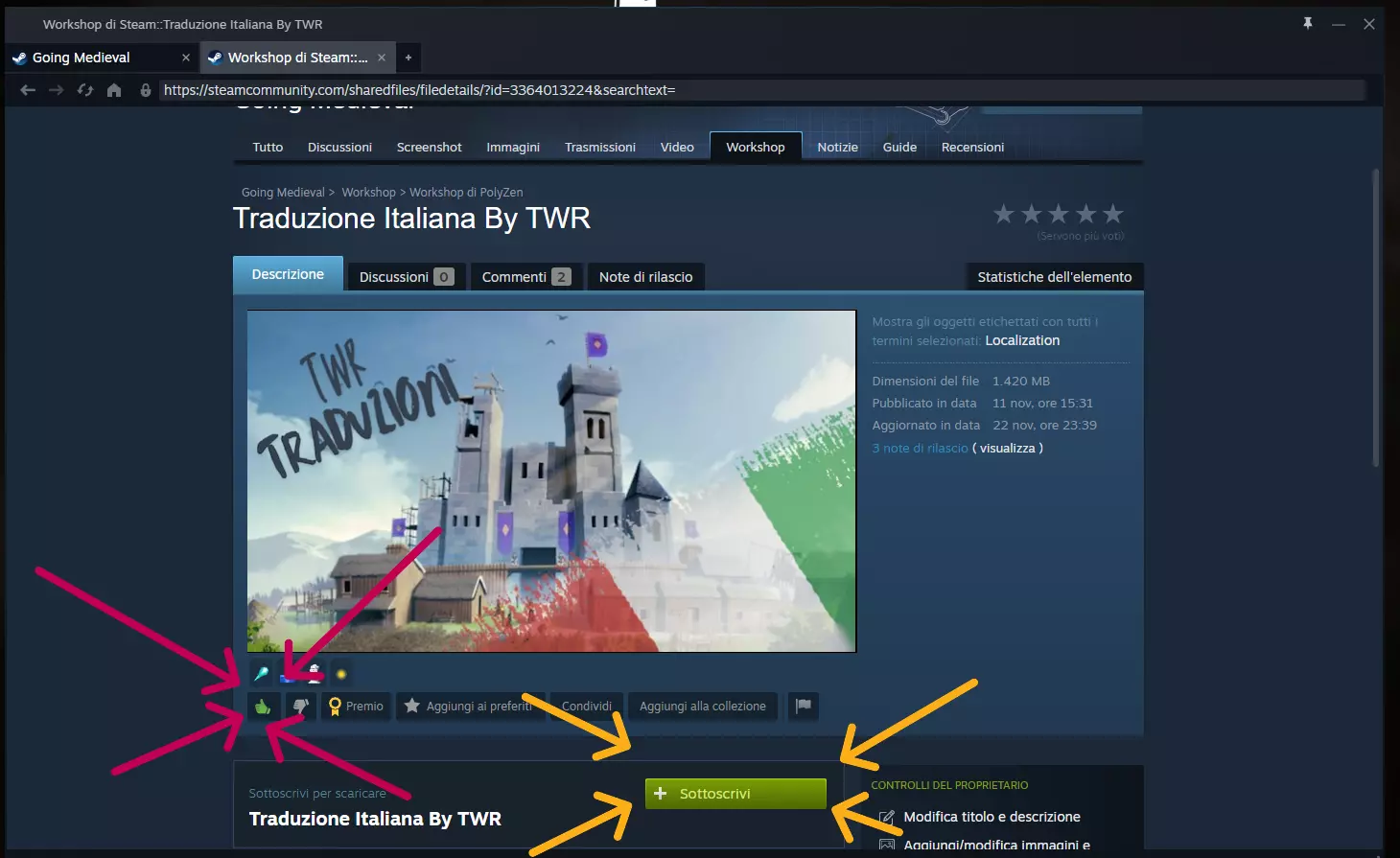Report the item with flag icon
The height and width of the screenshot is (858, 1400).
coord(804,707)
